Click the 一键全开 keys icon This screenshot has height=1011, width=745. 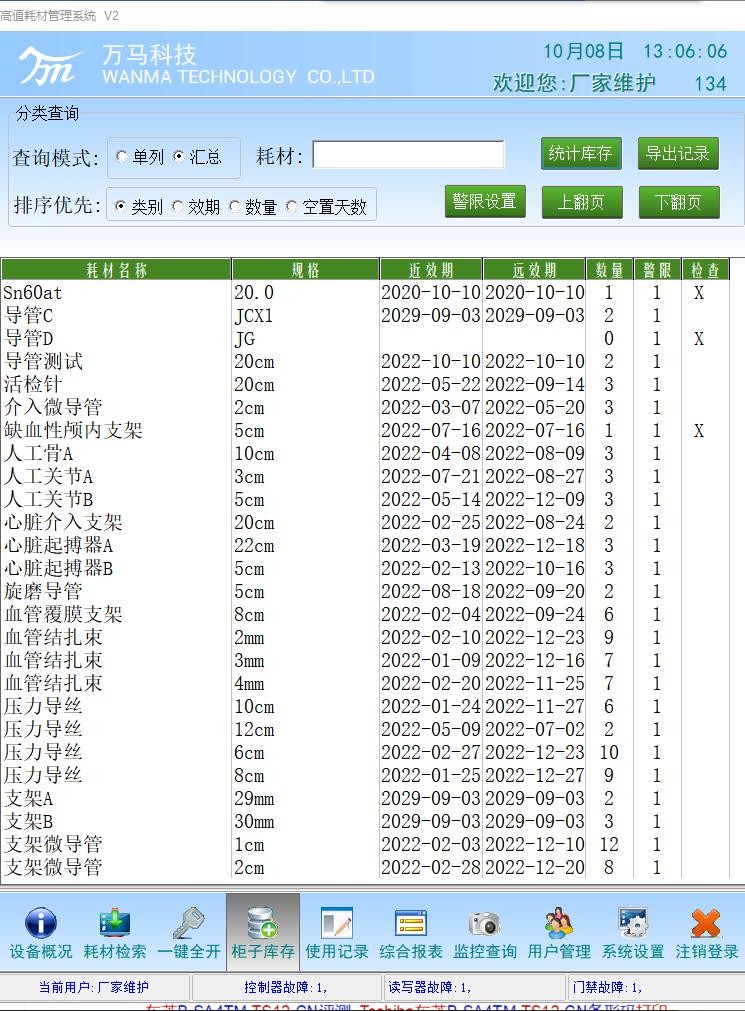click(188, 923)
